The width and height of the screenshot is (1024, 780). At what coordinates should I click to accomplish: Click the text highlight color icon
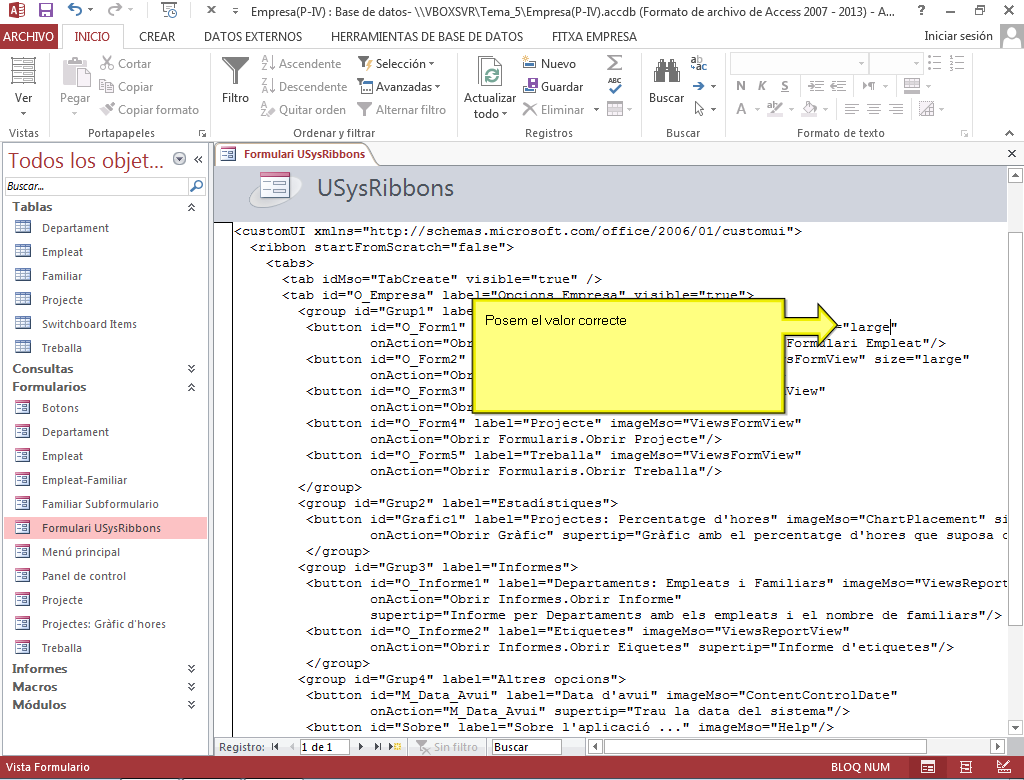tap(775, 109)
